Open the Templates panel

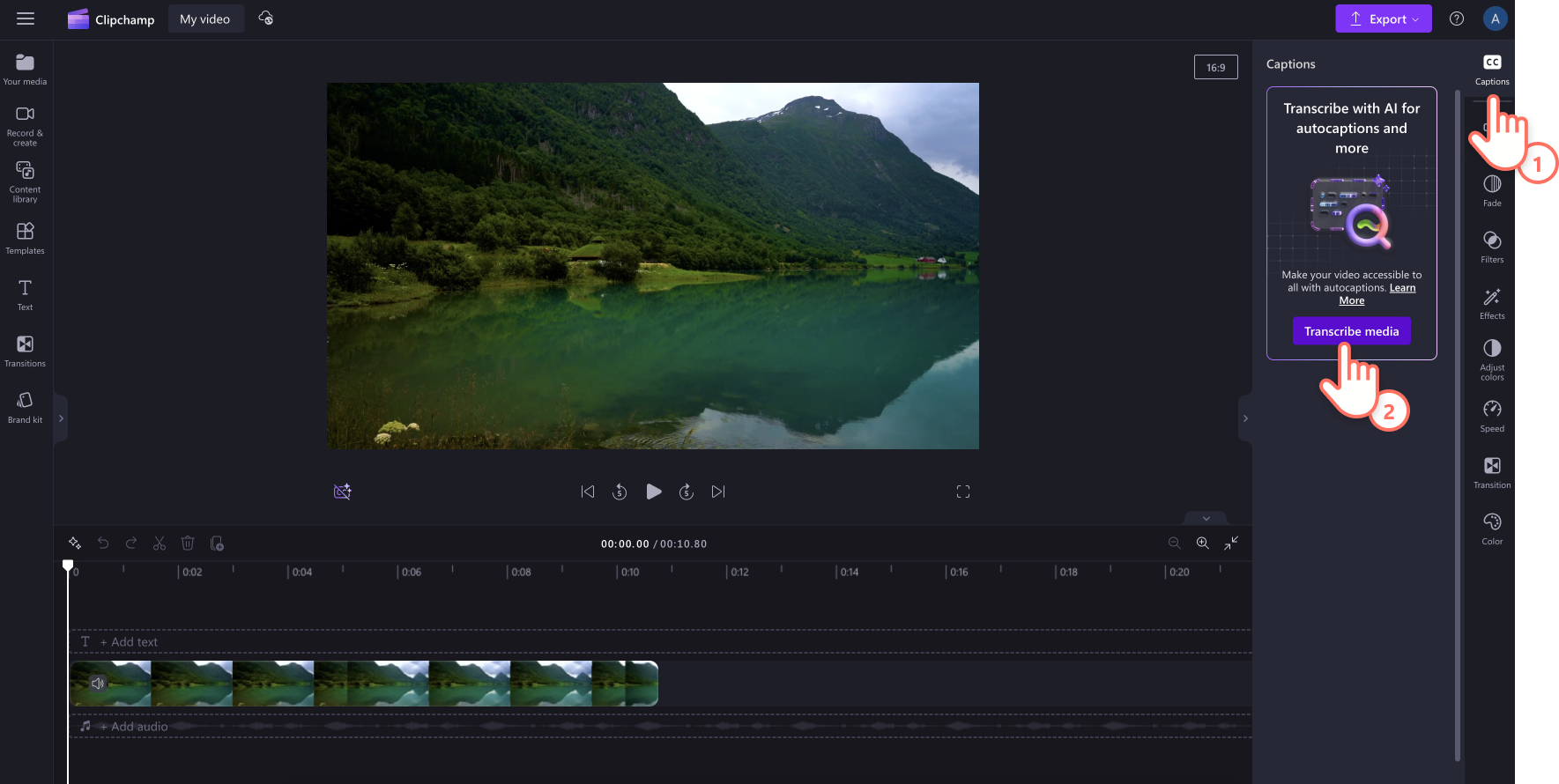point(25,239)
